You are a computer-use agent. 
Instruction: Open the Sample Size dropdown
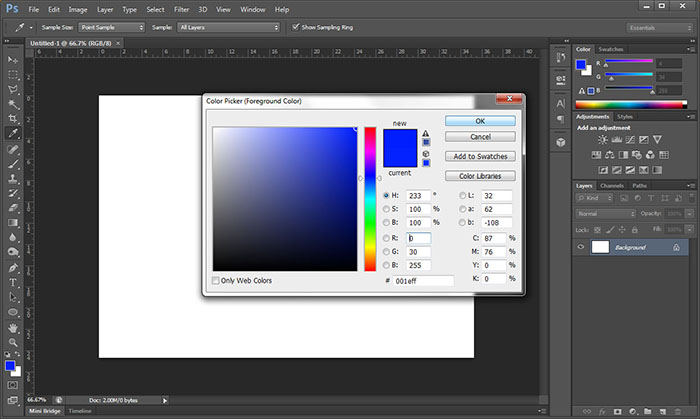[112, 27]
